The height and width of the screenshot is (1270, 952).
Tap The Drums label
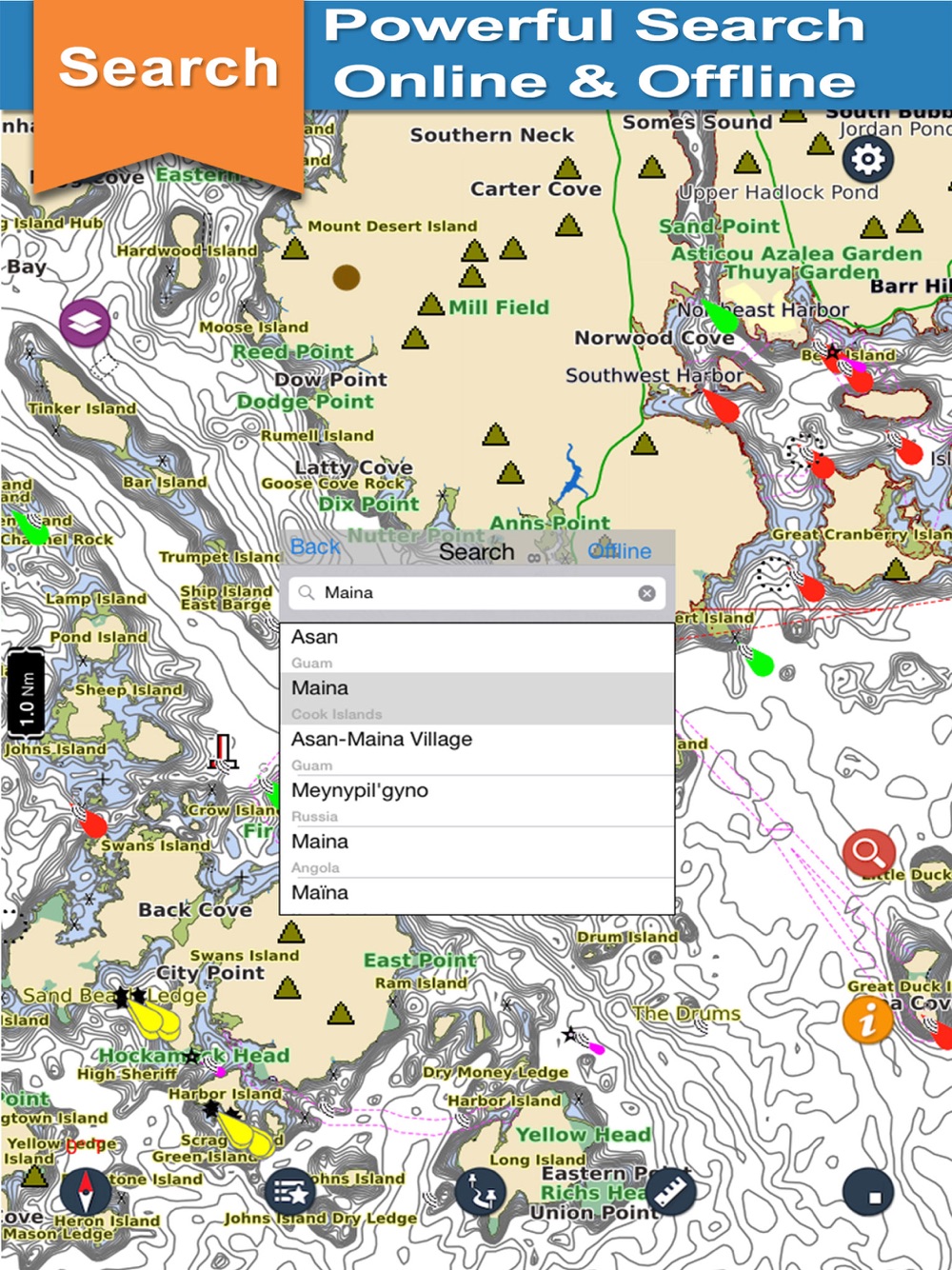coord(686,1013)
